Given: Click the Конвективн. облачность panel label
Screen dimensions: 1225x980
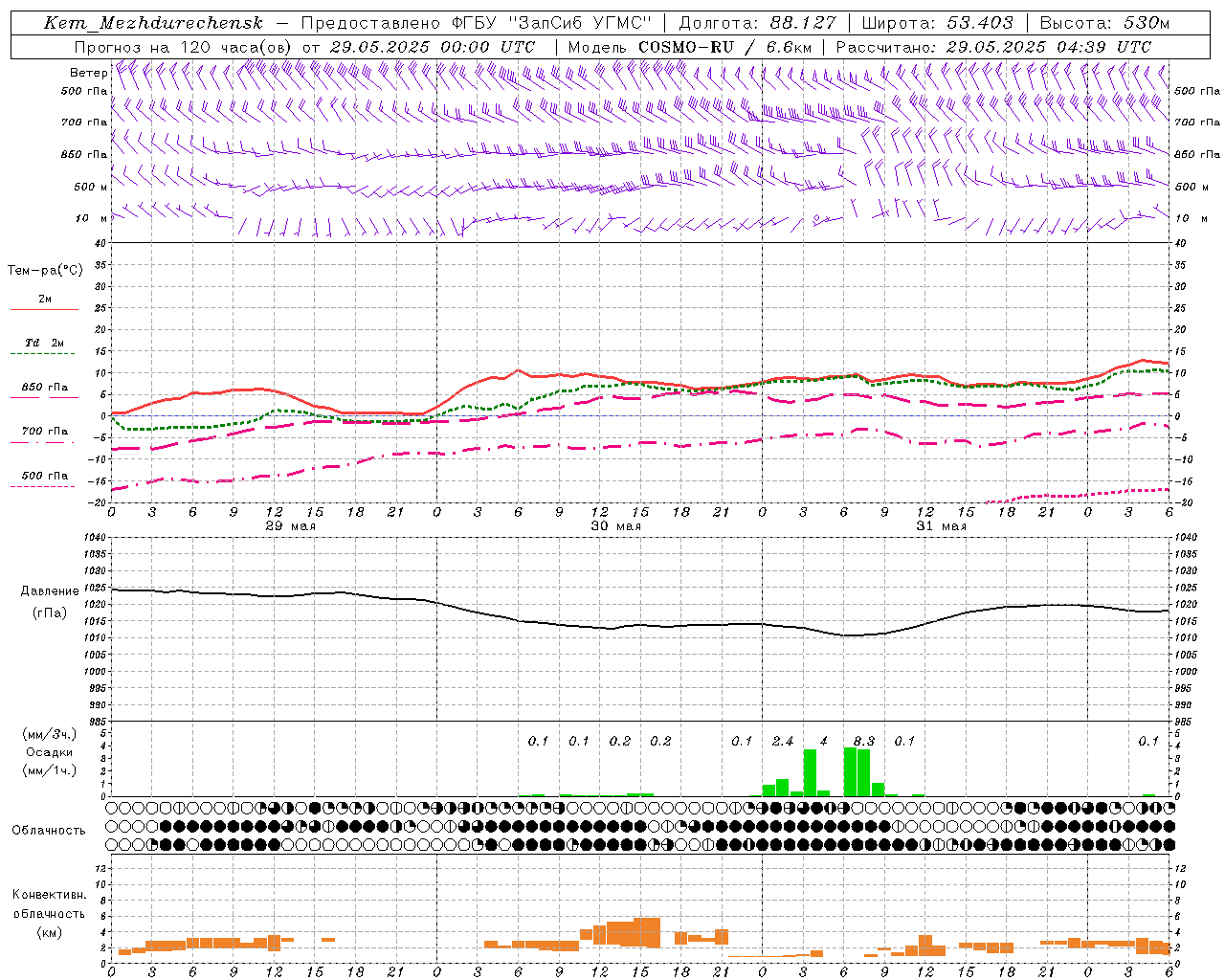Looking at the screenshot, I should (x=49, y=904).
